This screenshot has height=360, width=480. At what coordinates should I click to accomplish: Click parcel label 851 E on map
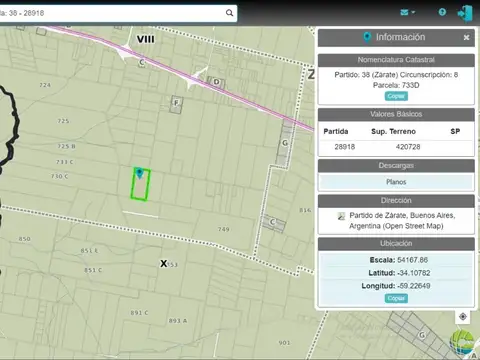tap(89, 251)
